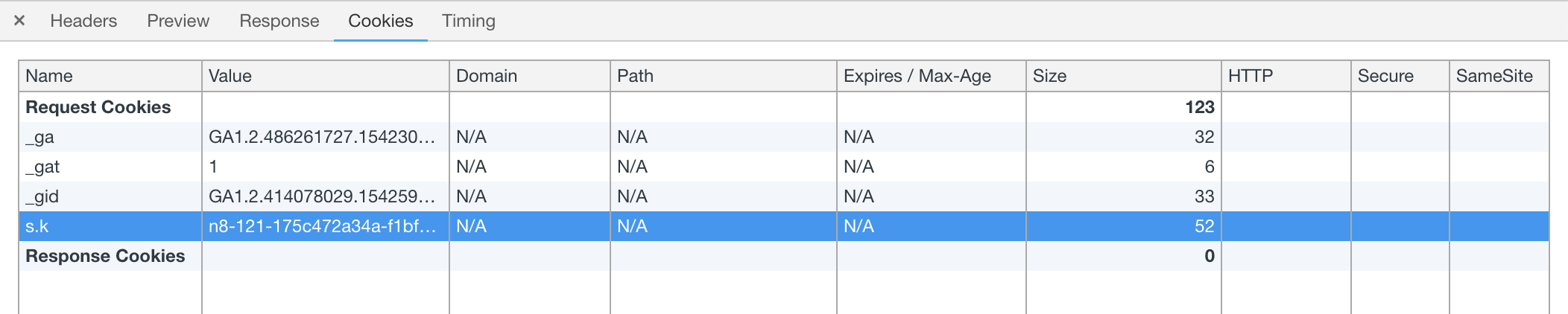Viewport: 1568px width, 314px height.
Task: Sort cookies by the Name column header
Action: tap(110, 76)
